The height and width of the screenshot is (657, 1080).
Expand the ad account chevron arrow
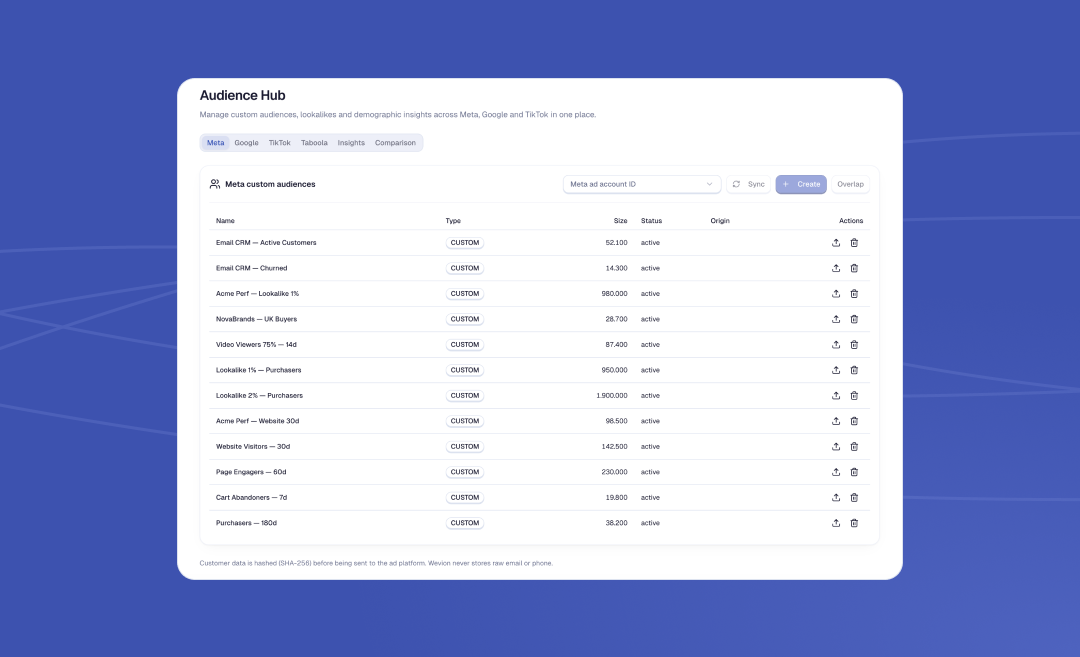pos(709,184)
